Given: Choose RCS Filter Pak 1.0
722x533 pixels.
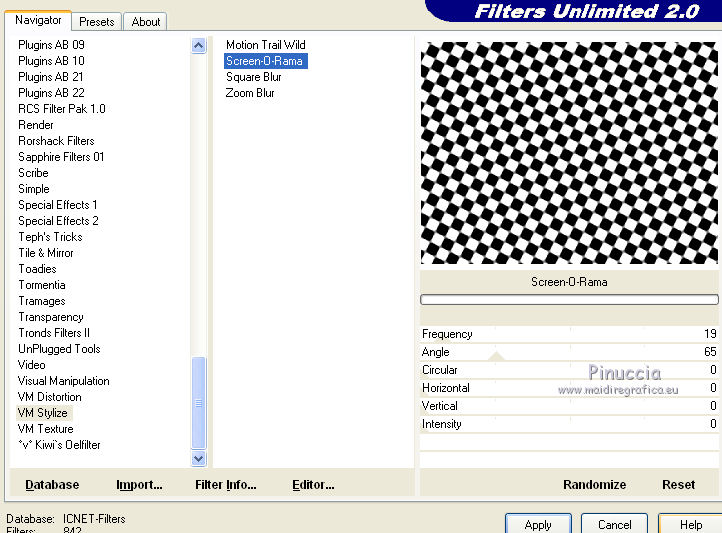Looking at the screenshot, I should 62,109.
